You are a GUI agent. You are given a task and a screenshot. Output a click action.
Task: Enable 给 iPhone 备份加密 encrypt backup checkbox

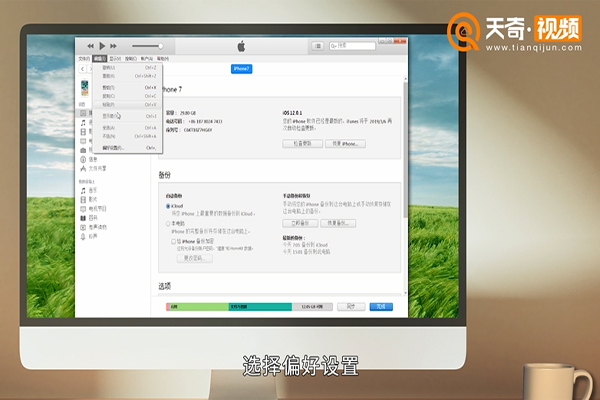tap(173, 242)
